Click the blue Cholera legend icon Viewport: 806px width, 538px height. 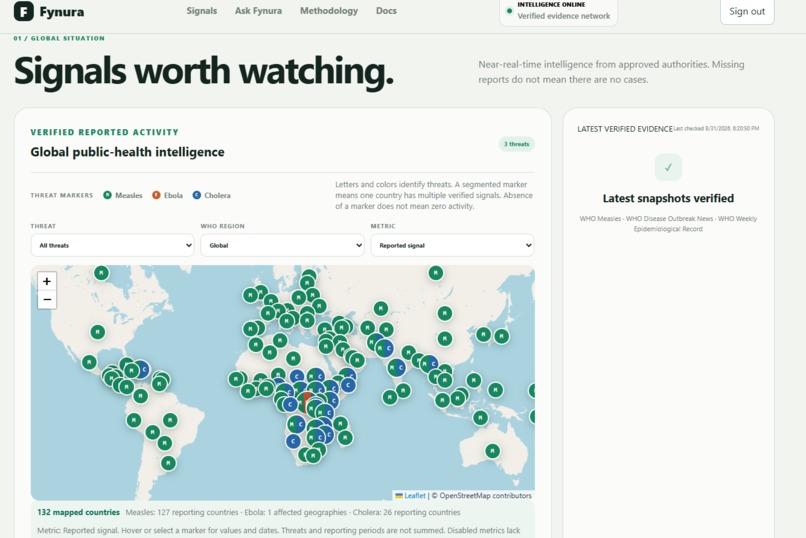click(197, 195)
